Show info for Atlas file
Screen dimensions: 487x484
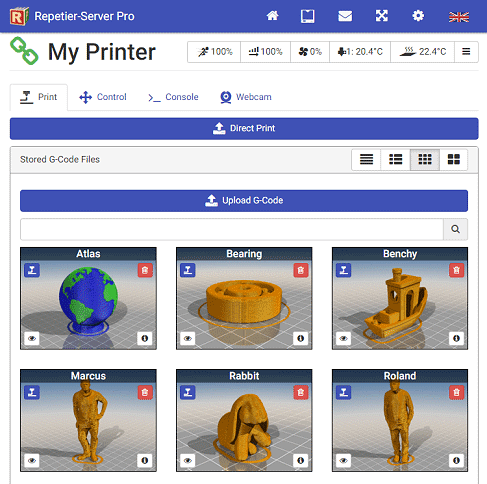[x=145, y=338]
